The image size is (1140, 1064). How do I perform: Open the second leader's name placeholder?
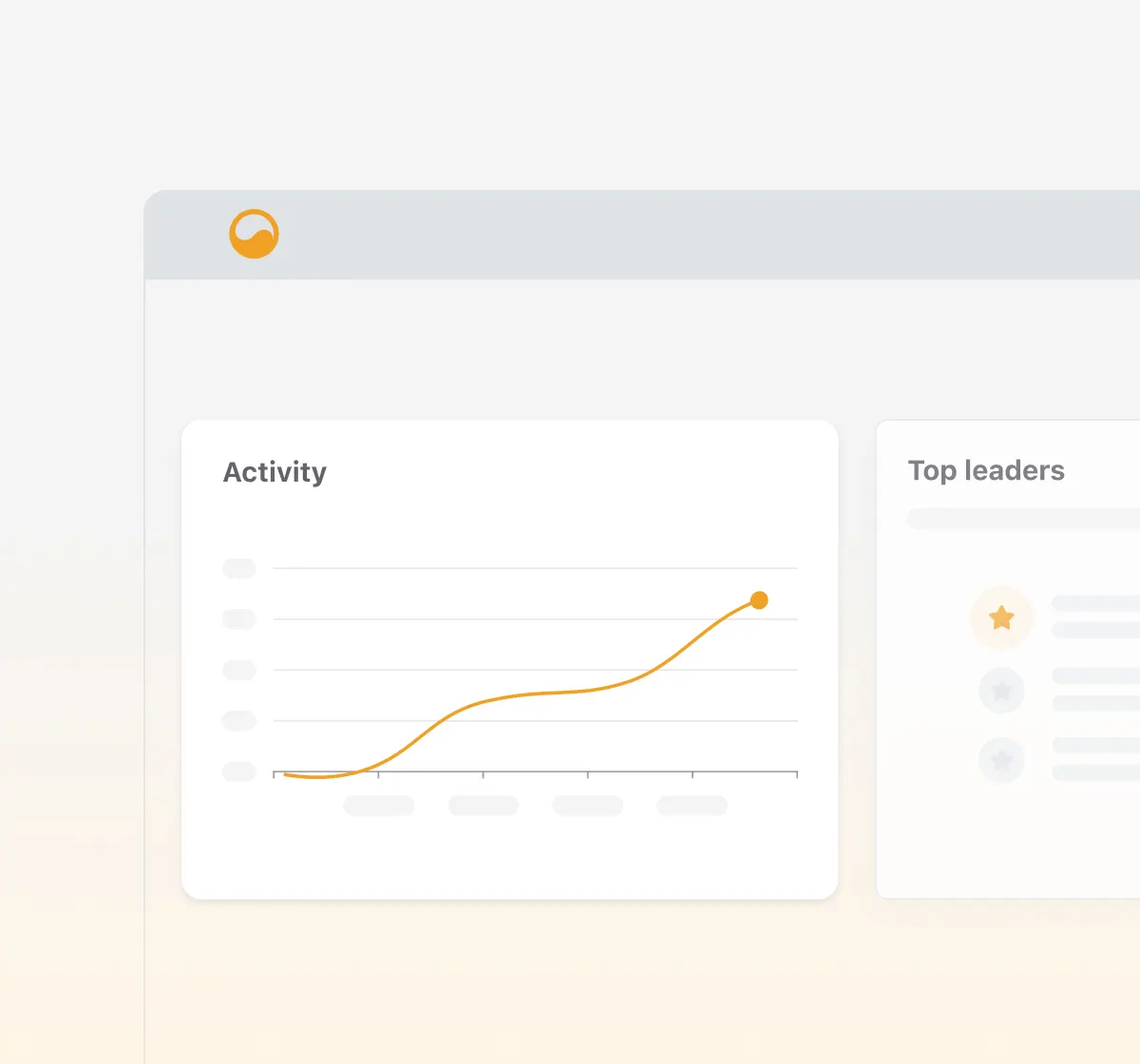(x=1095, y=675)
